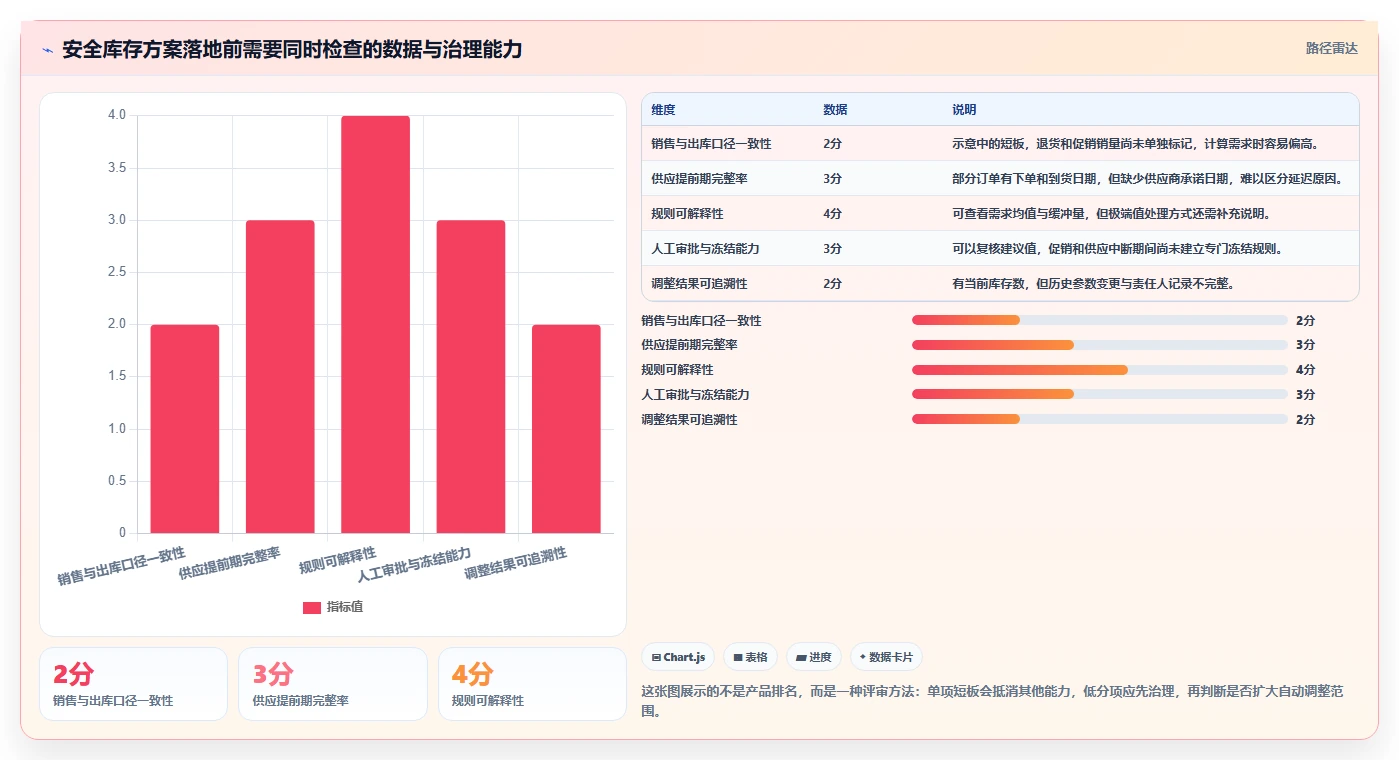The height and width of the screenshot is (760, 1399).
Task: Click table cell 供应提前期完整率
Action: [699, 179]
